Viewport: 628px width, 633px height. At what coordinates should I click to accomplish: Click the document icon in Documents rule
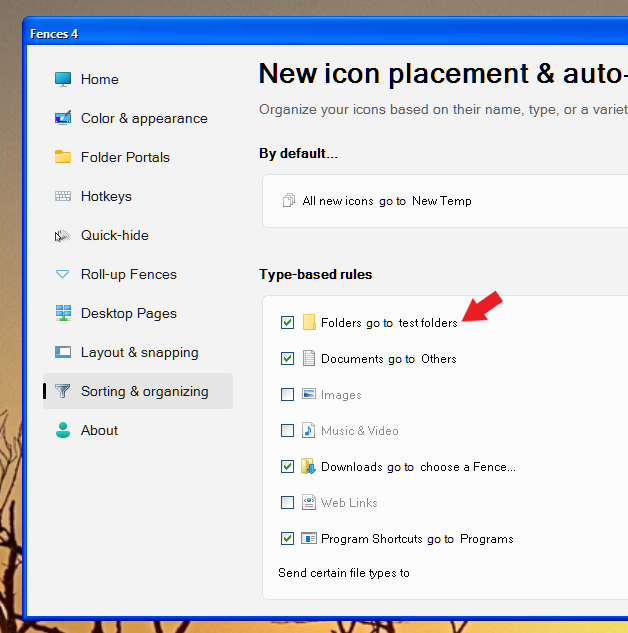click(x=309, y=358)
